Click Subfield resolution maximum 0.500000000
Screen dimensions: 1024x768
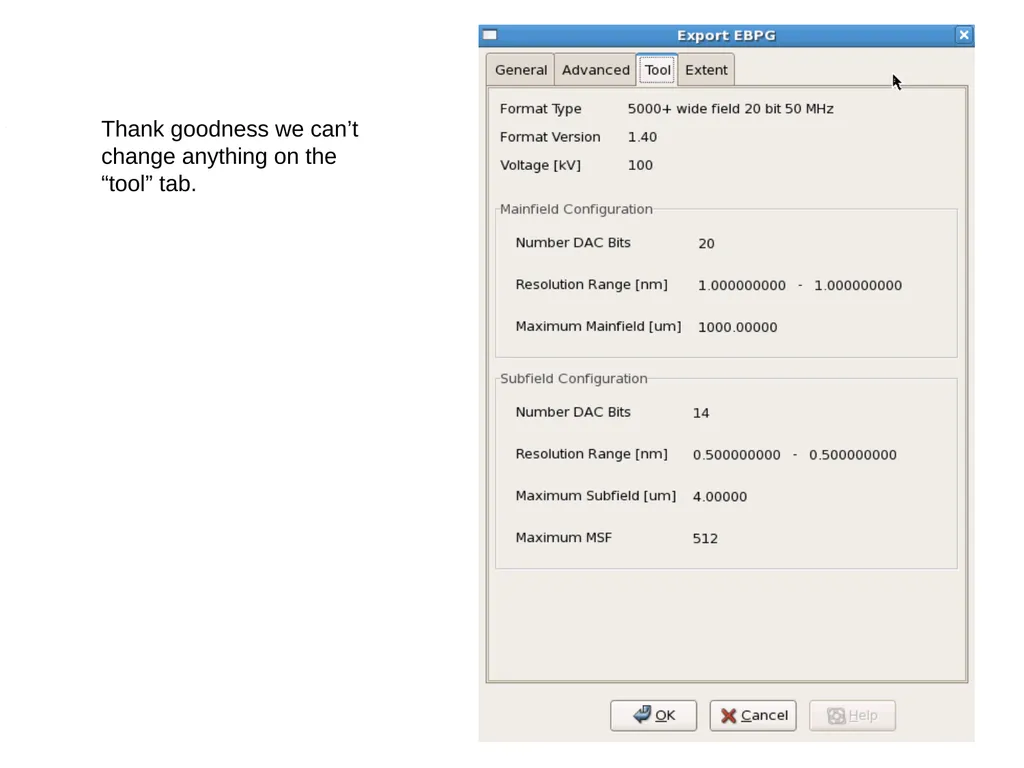pyautogui.click(x=852, y=455)
